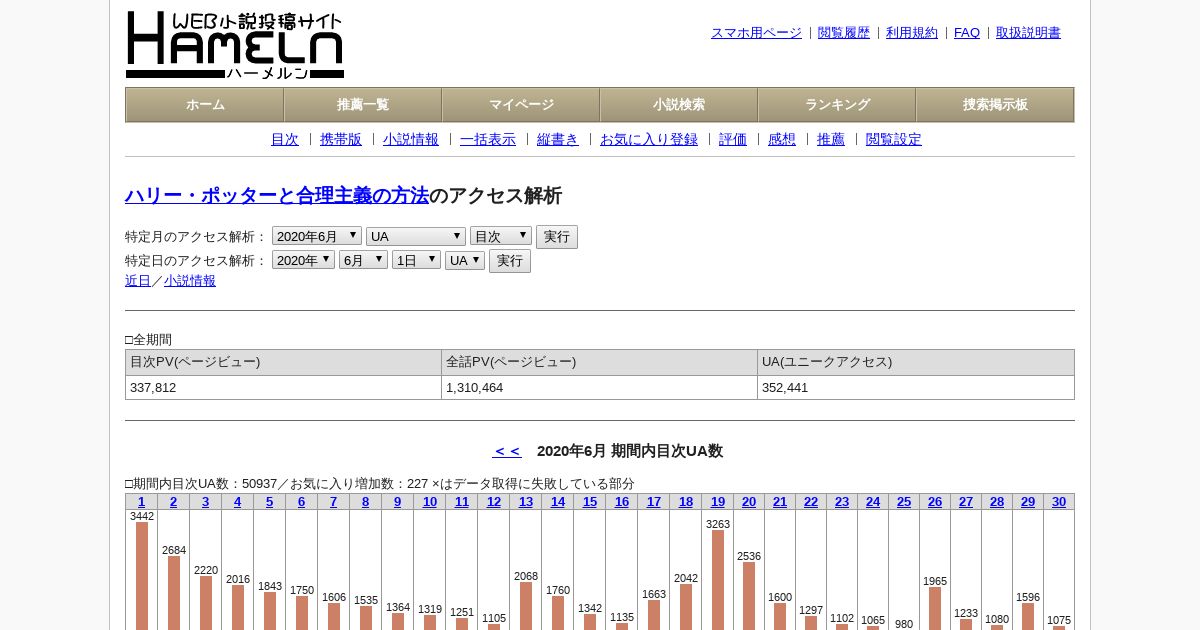Click お気に入り登録 to add favorite

[649, 140]
